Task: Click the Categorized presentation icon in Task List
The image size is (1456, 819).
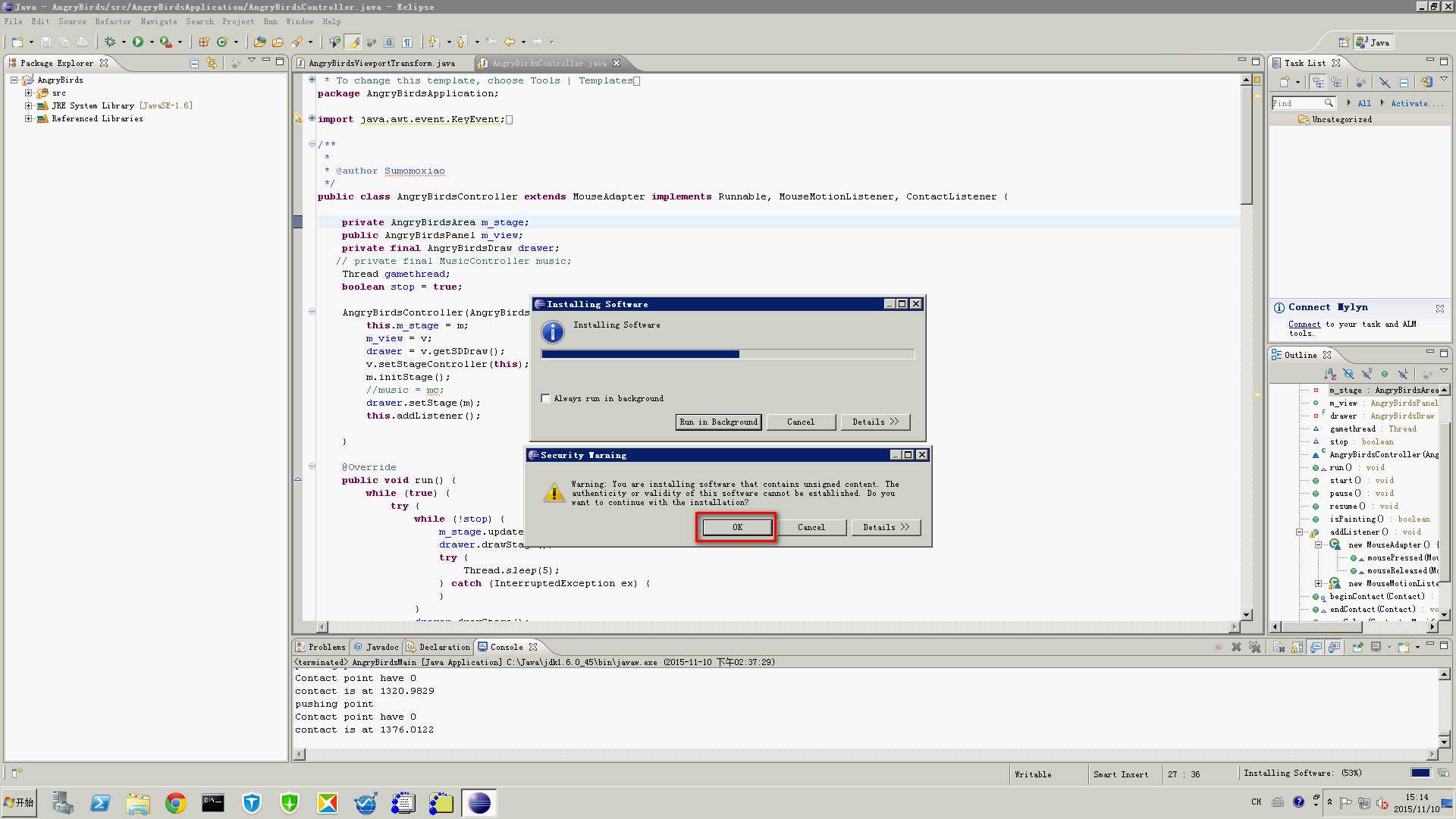Action: (1318, 82)
